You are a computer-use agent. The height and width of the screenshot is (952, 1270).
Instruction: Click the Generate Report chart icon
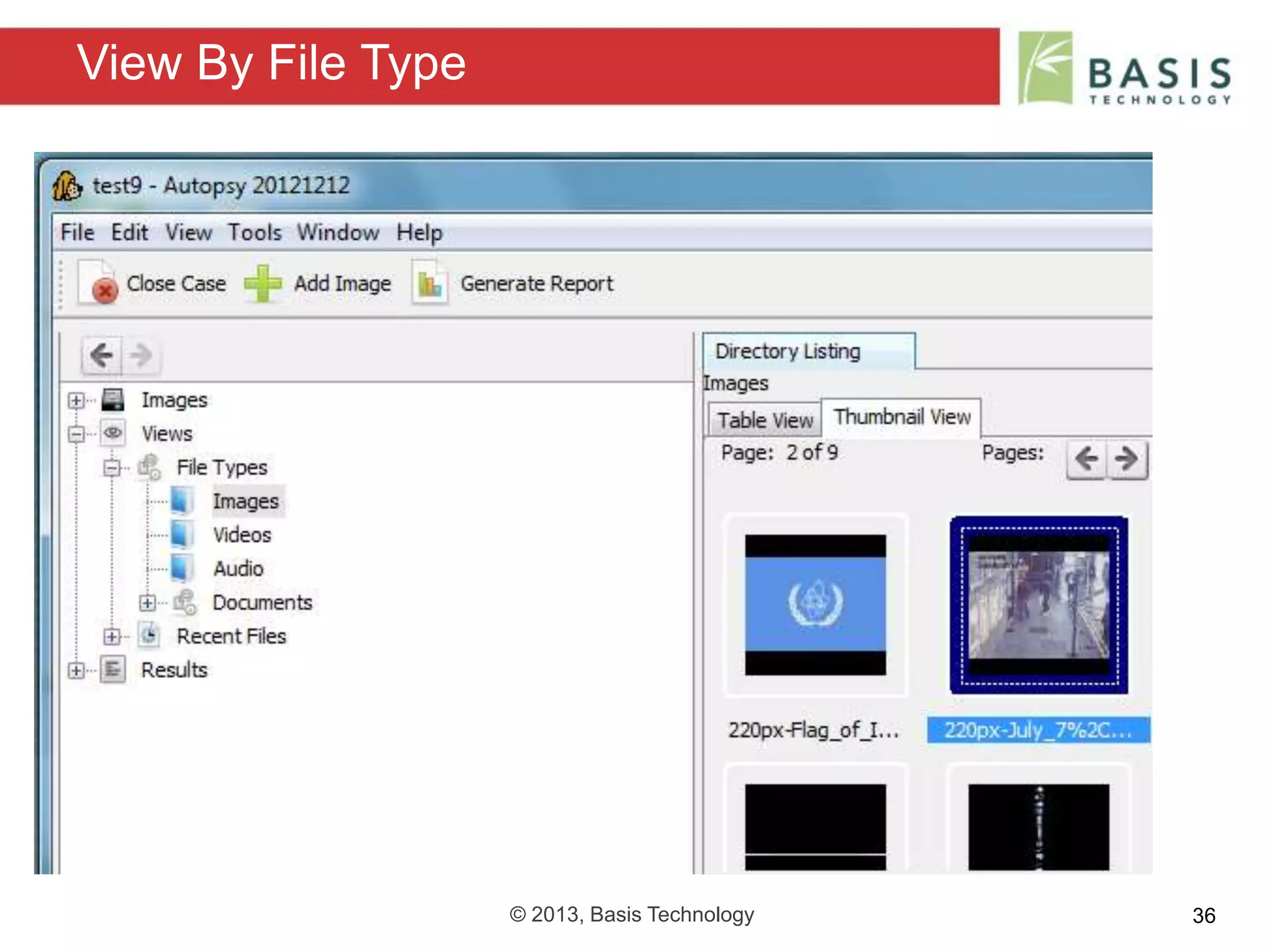(430, 283)
